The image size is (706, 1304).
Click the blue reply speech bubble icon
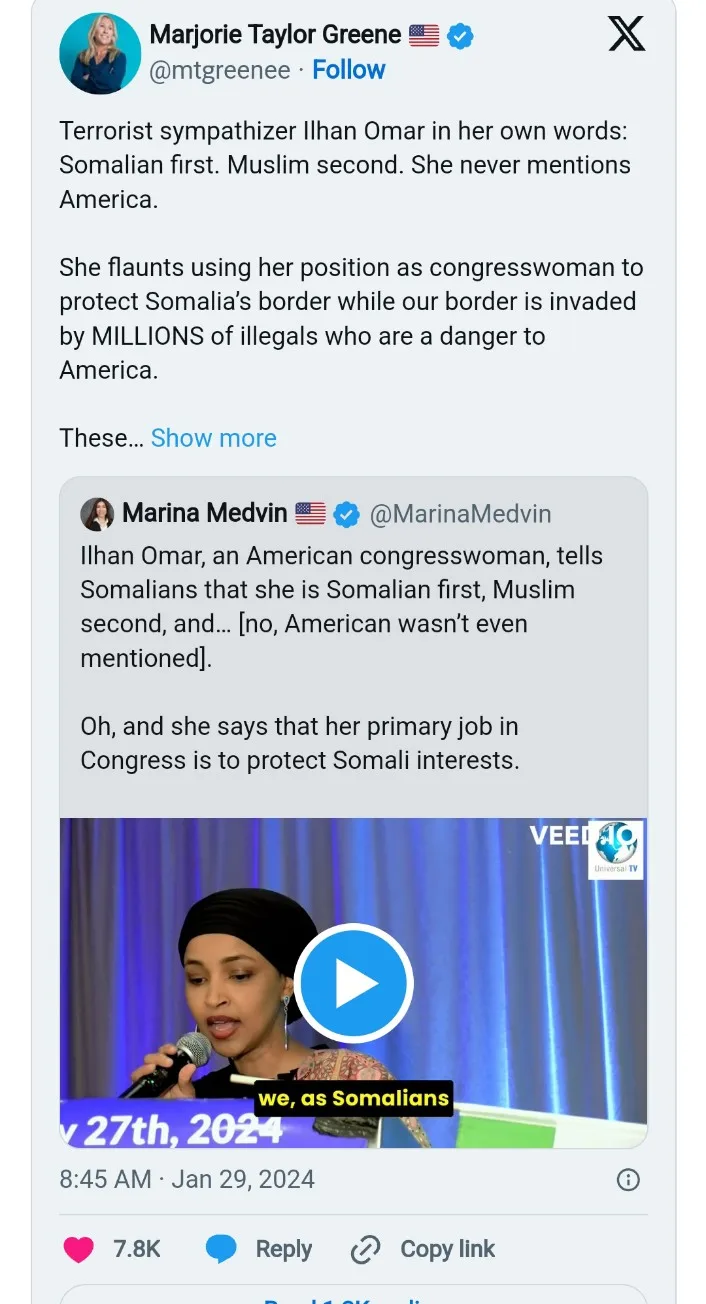coord(222,1249)
